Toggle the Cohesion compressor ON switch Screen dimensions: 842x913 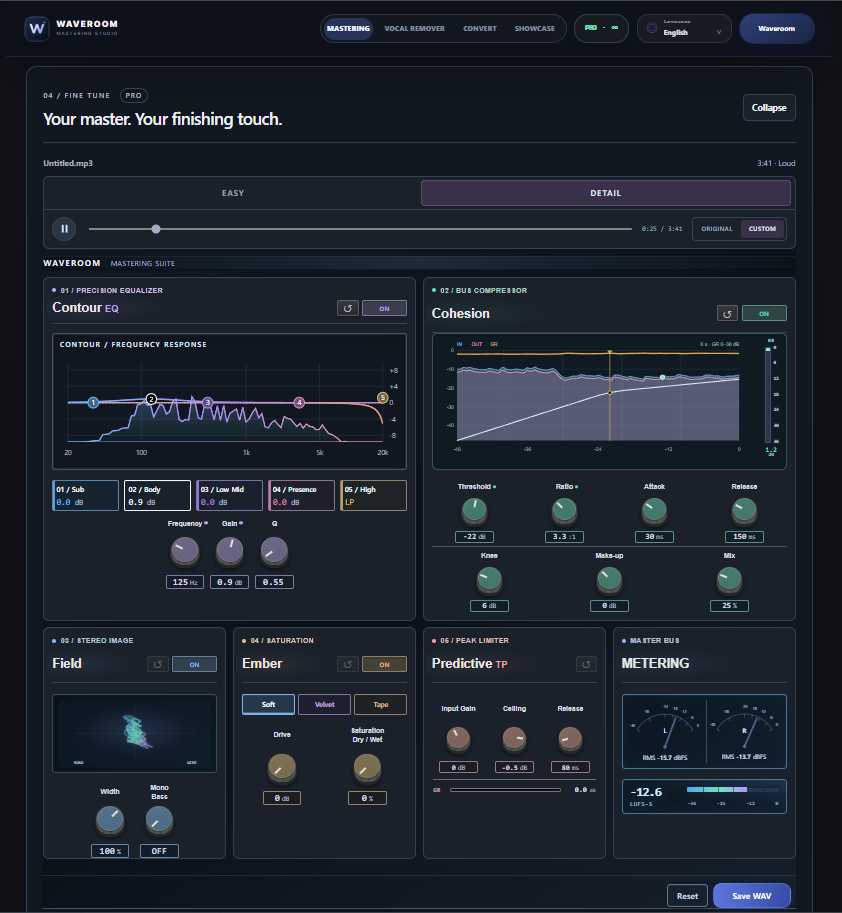764,313
